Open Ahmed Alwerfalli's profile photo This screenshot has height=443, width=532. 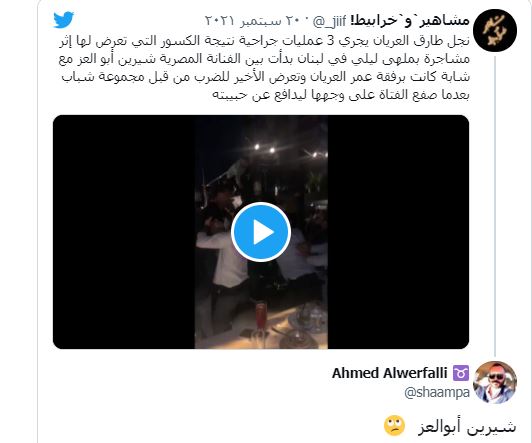coord(495,382)
